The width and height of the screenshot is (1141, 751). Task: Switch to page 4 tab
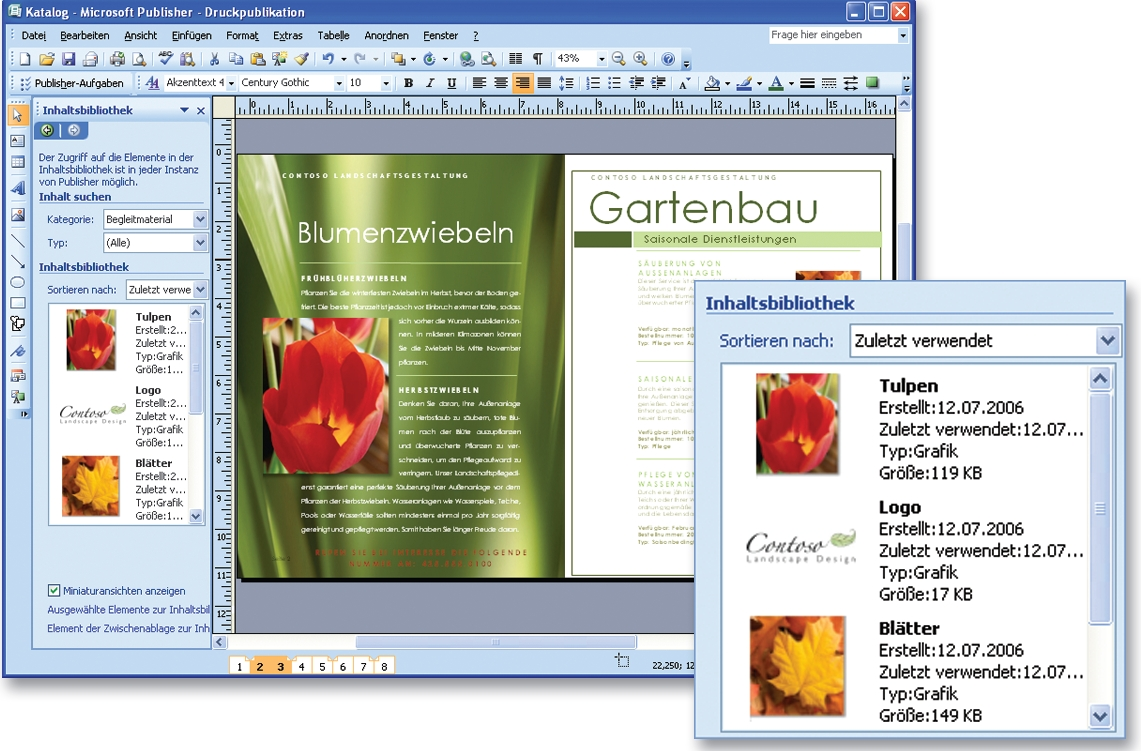click(x=301, y=666)
